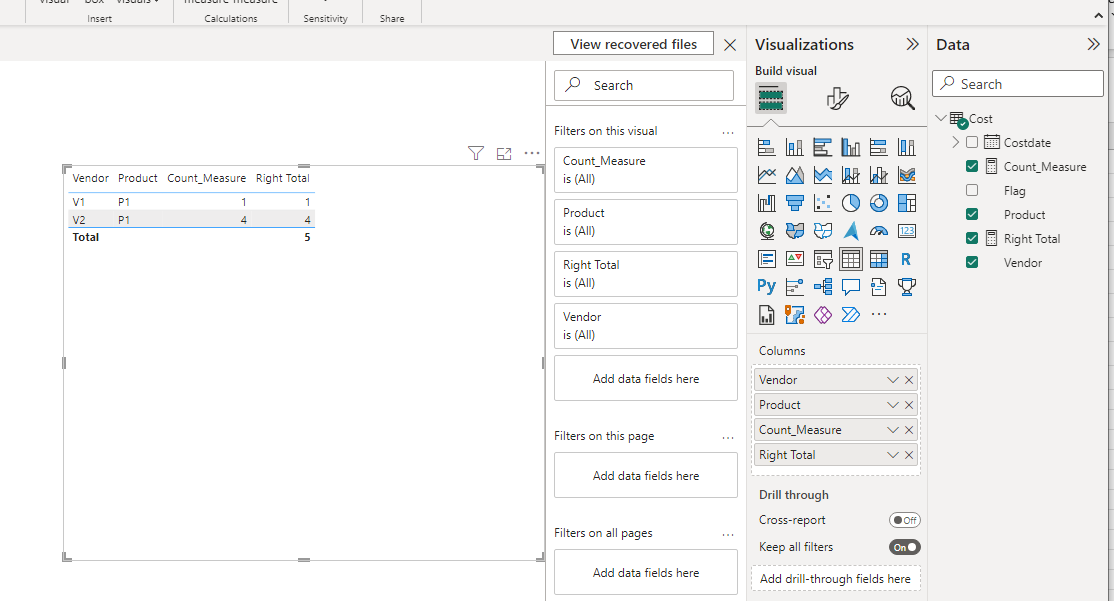
Task: Uncheck the Count_Measure field checkbox
Action: [x=972, y=166]
